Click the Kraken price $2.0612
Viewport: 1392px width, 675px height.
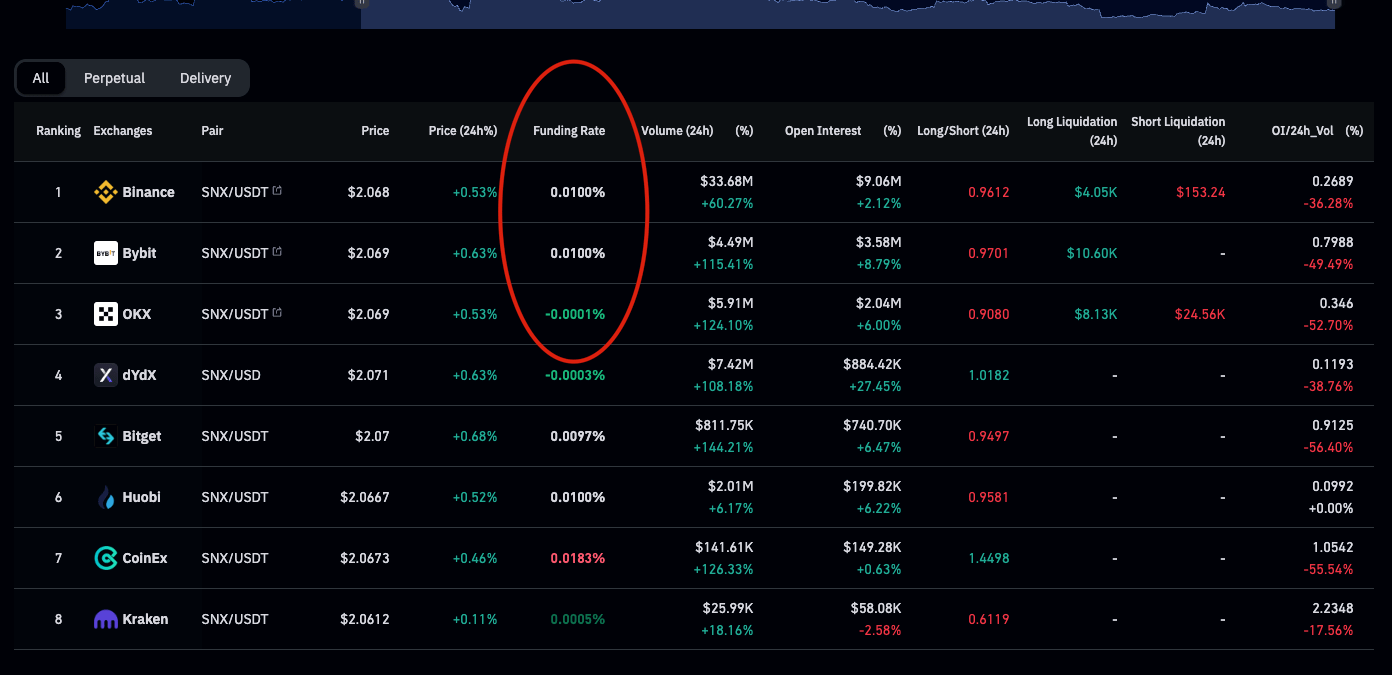pos(365,619)
